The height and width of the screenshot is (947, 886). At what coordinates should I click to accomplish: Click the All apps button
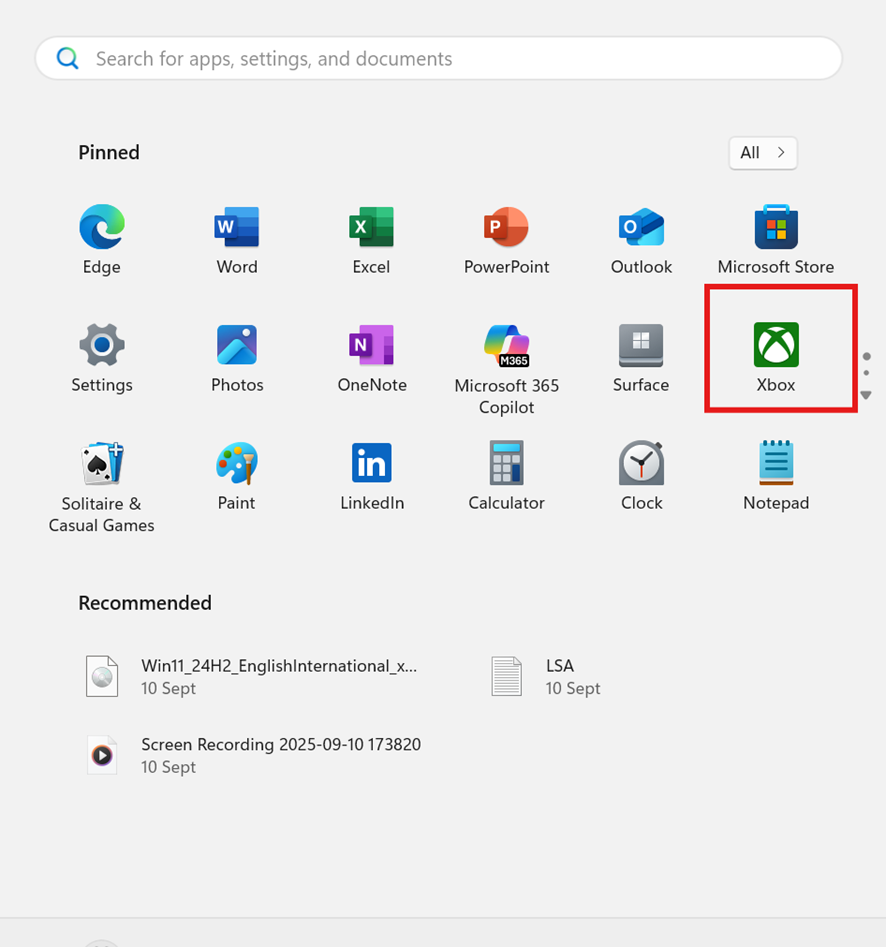762,153
